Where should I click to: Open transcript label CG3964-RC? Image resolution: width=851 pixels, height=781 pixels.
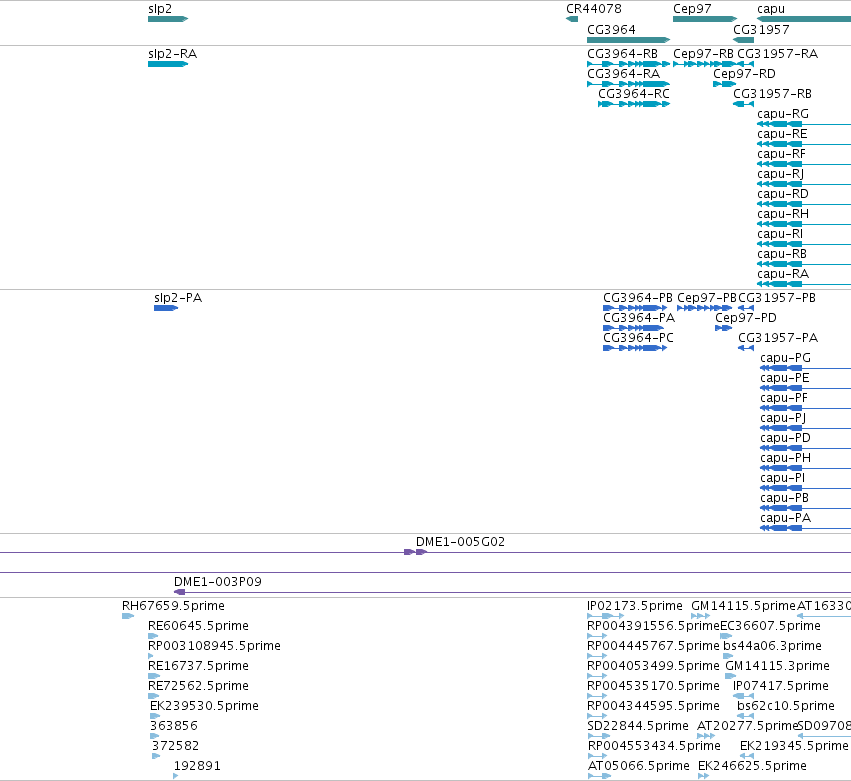[634, 94]
